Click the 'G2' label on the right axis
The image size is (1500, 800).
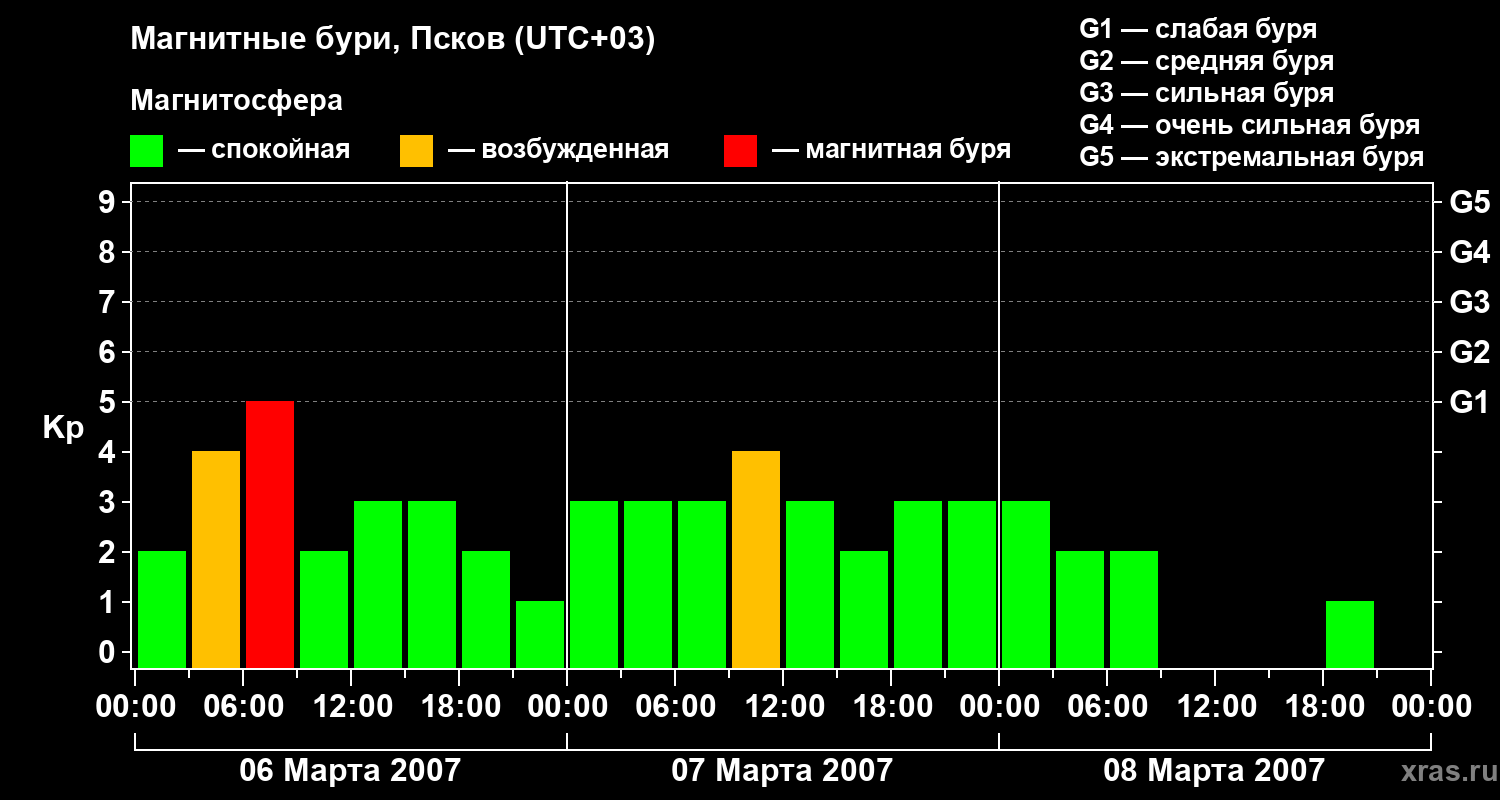coord(1470,352)
